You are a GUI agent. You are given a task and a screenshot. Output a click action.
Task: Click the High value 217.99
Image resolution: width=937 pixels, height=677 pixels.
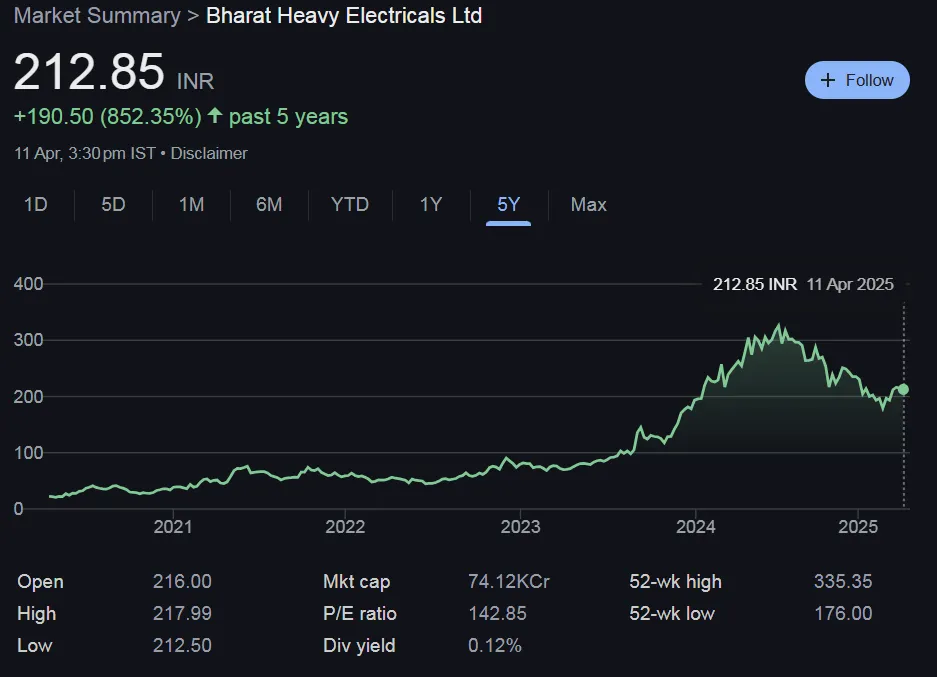tap(182, 614)
